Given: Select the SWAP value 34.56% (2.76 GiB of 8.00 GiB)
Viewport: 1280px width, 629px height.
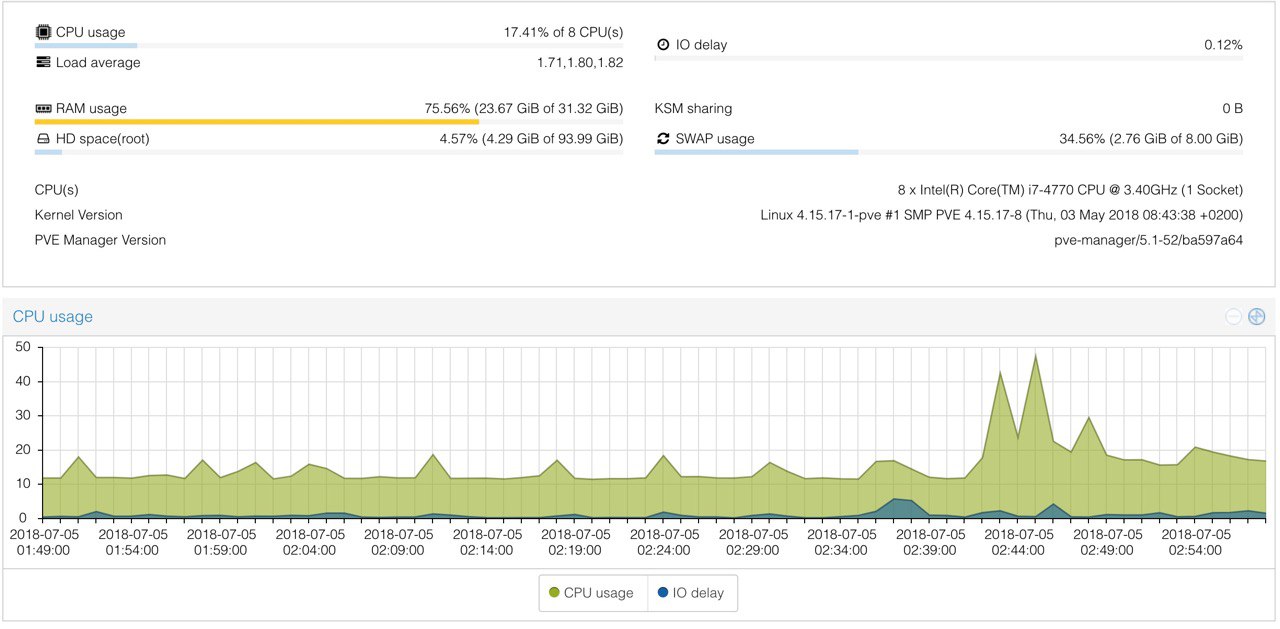Looking at the screenshot, I should click(1151, 138).
